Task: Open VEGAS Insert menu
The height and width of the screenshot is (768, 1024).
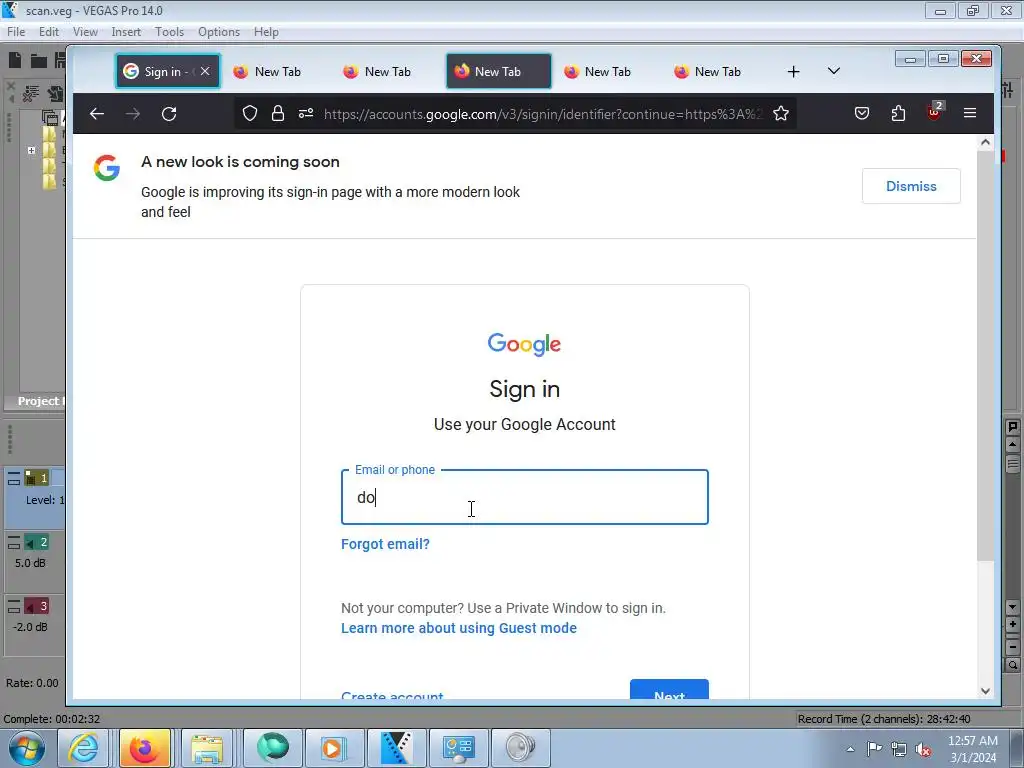Action: 126,32
